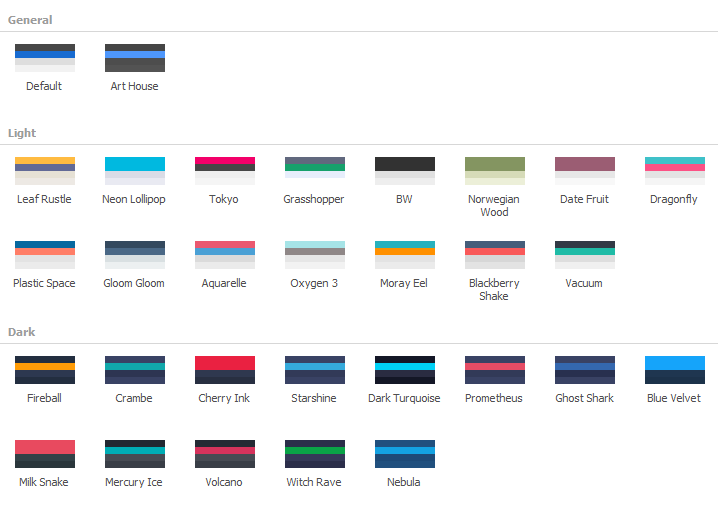Choose the Art House theme
Screen dimensions: 718x509
point(134,58)
